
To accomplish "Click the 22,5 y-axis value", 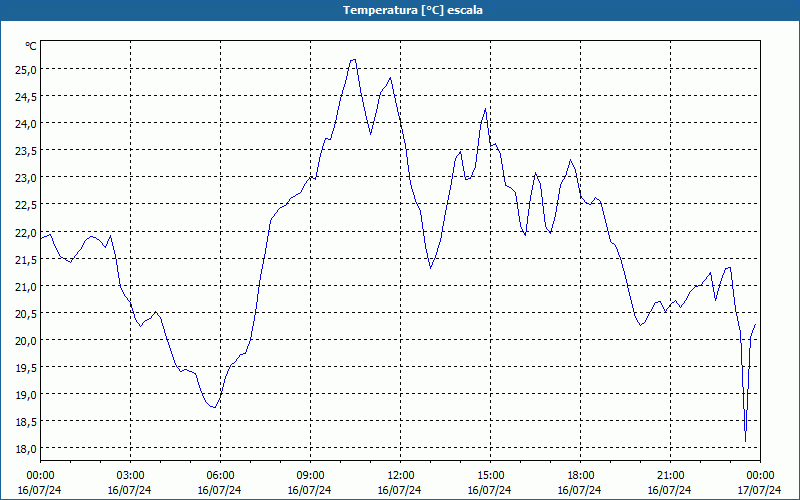I will (x=26, y=205).
